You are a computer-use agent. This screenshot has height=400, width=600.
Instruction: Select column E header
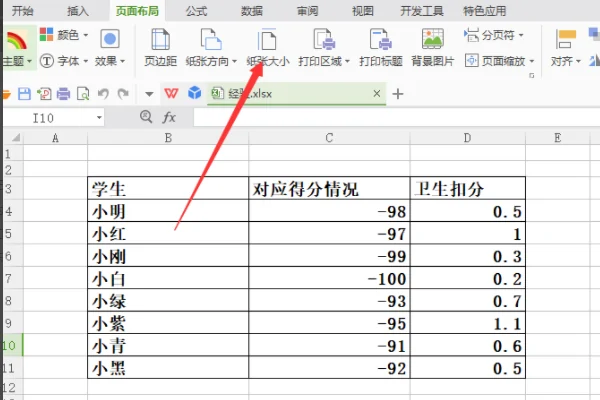click(558, 138)
